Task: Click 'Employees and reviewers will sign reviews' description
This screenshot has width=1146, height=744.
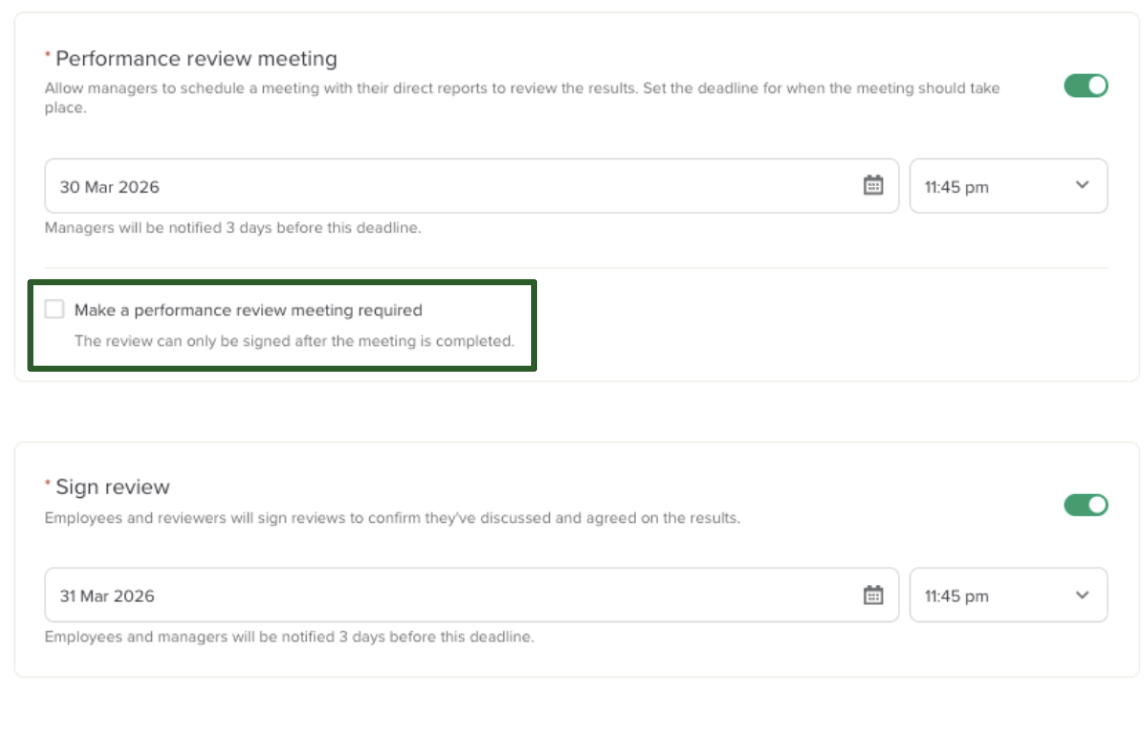Action: pos(392,519)
